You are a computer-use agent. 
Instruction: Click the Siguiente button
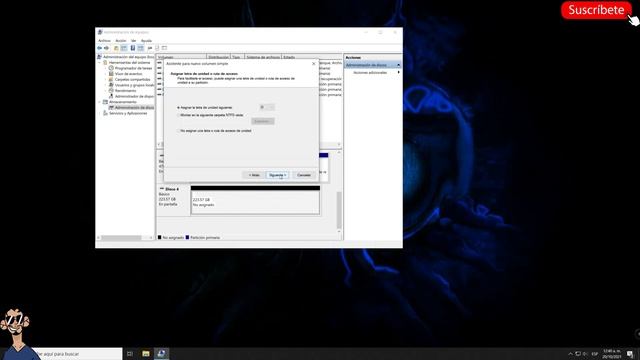click(x=278, y=175)
